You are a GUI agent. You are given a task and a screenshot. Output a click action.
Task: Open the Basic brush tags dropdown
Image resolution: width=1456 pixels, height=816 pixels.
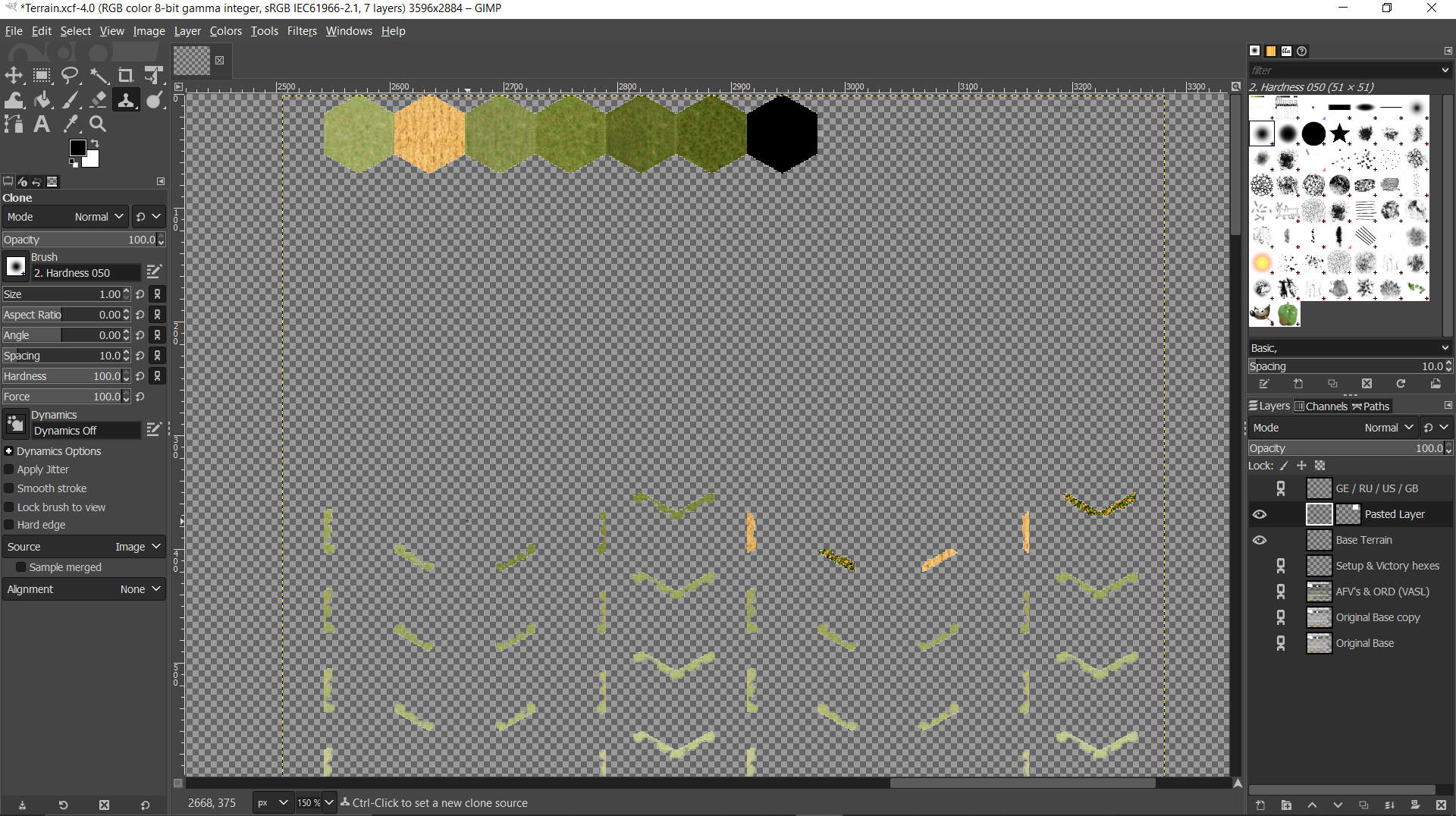click(x=1445, y=348)
